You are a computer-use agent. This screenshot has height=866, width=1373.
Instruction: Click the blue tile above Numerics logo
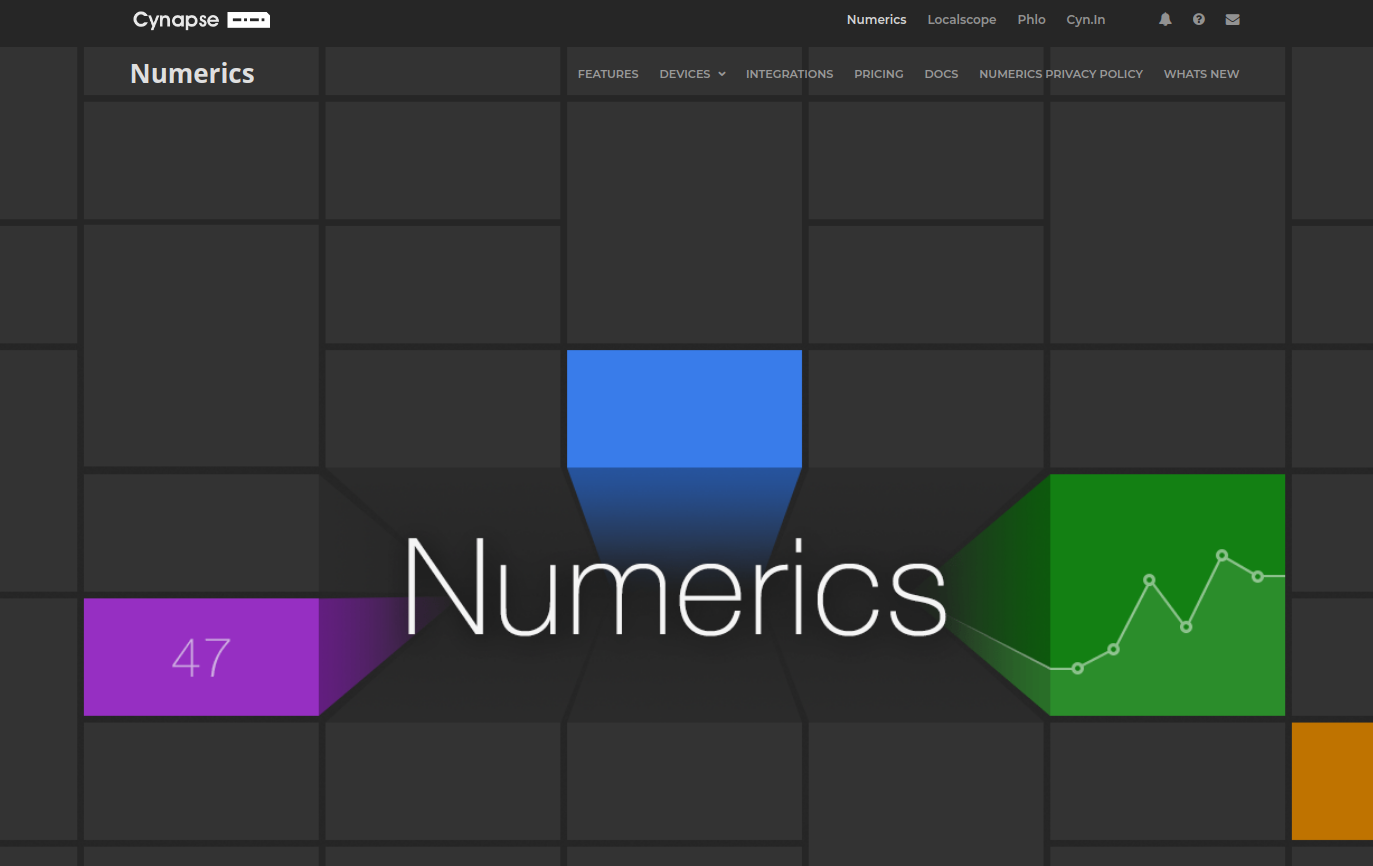click(x=684, y=408)
